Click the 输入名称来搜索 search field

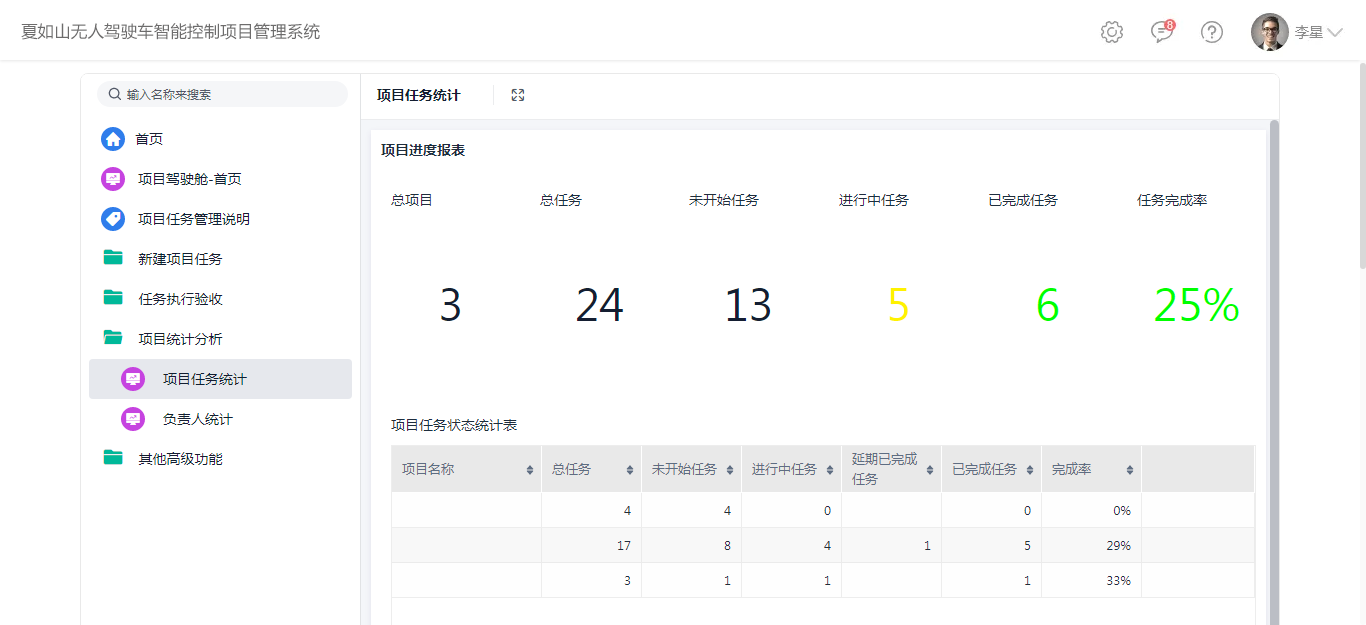point(230,94)
